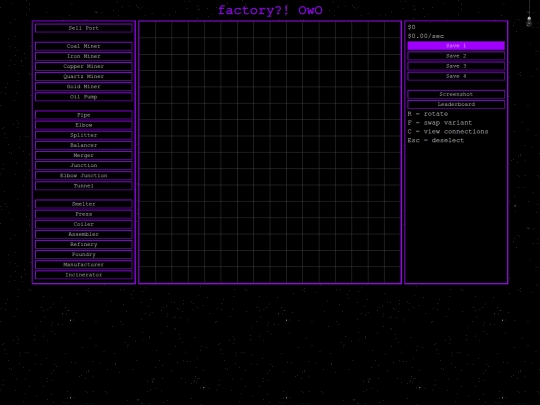Viewport: 540px width, 405px height.
Task: Choose the Junction piece
Action: point(84,165)
